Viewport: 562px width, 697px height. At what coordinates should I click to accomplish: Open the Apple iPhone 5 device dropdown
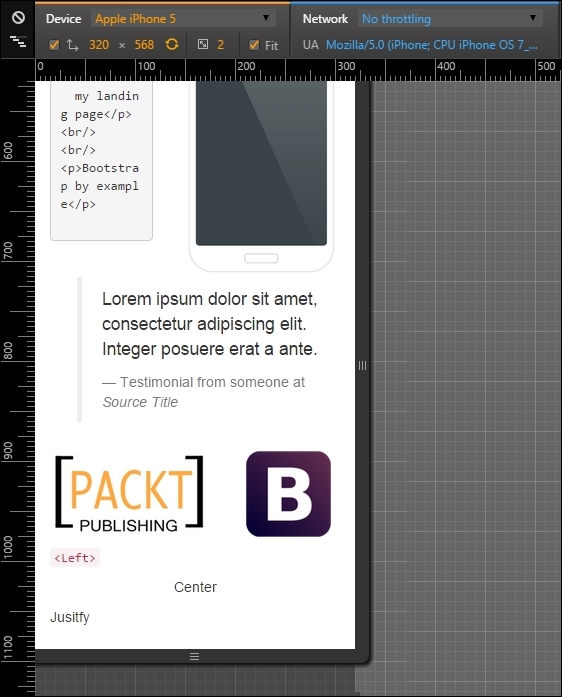(183, 19)
